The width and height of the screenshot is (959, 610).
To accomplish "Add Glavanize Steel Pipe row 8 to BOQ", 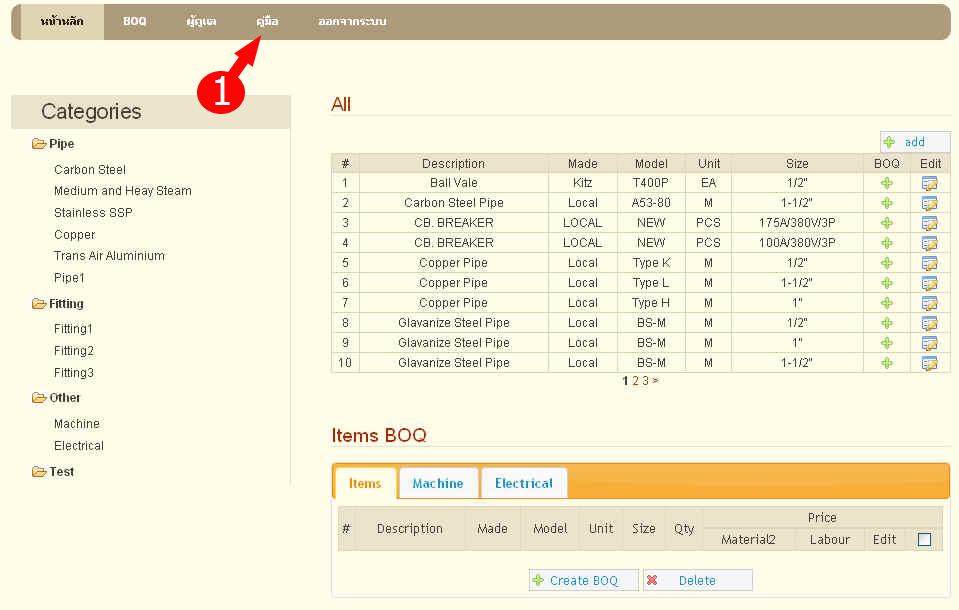I will (x=886, y=323).
